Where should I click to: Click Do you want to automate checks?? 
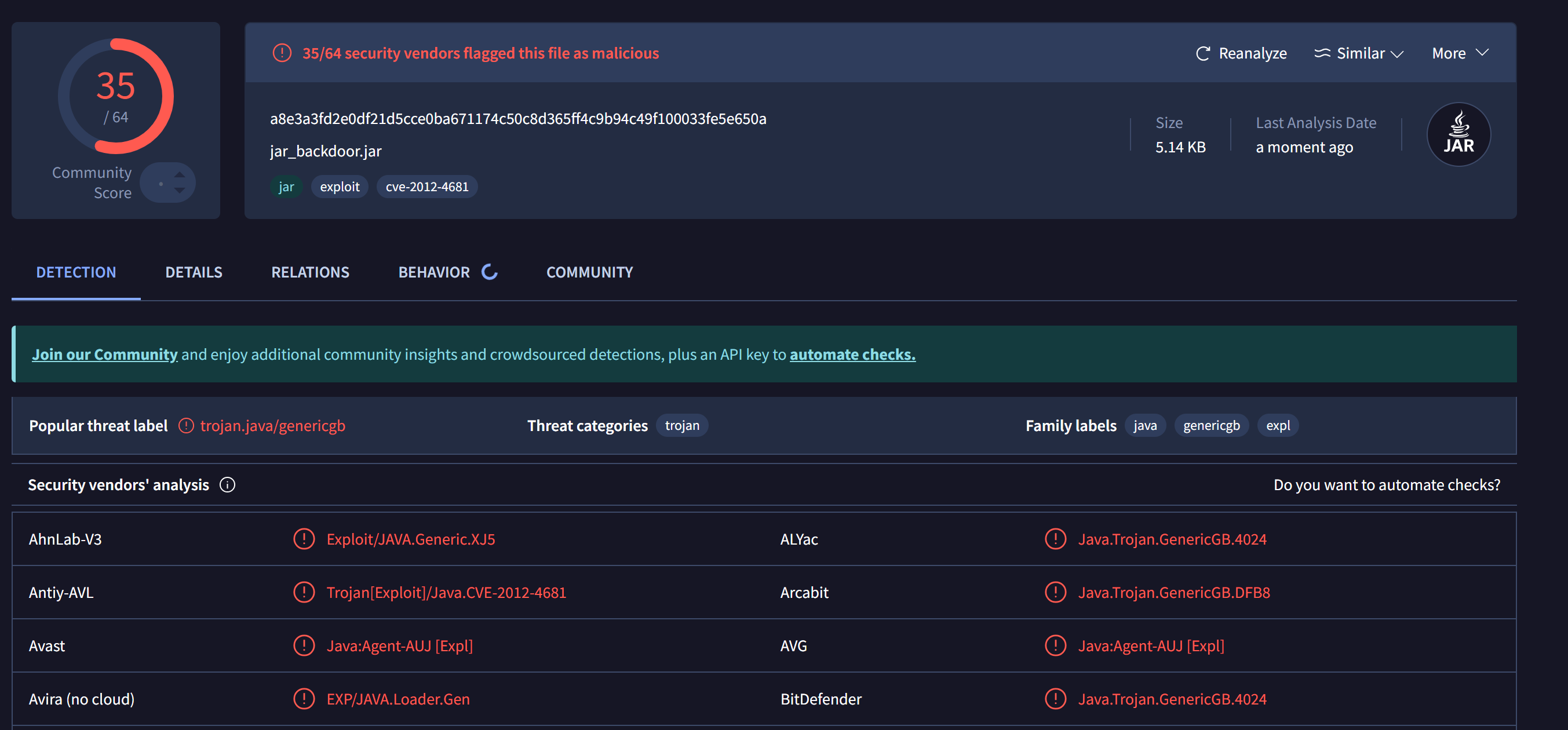coord(1386,484)
